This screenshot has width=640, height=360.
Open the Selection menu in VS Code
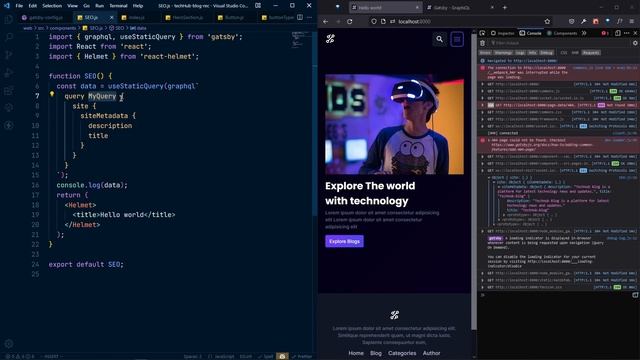coord(52,6)
